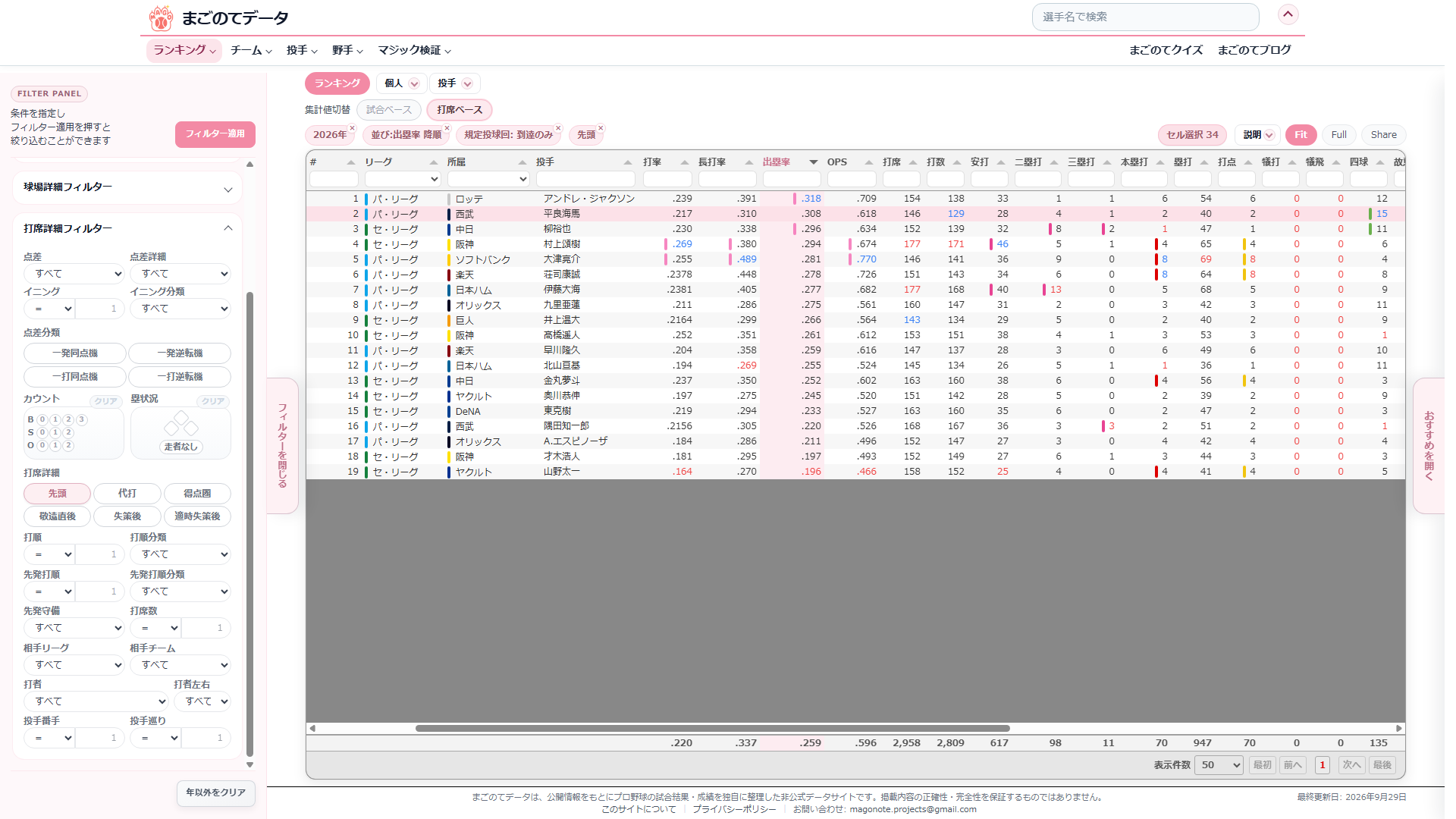
Task: Remove the 先頭 filter chip via its x
Action: (x=601, y=128)
